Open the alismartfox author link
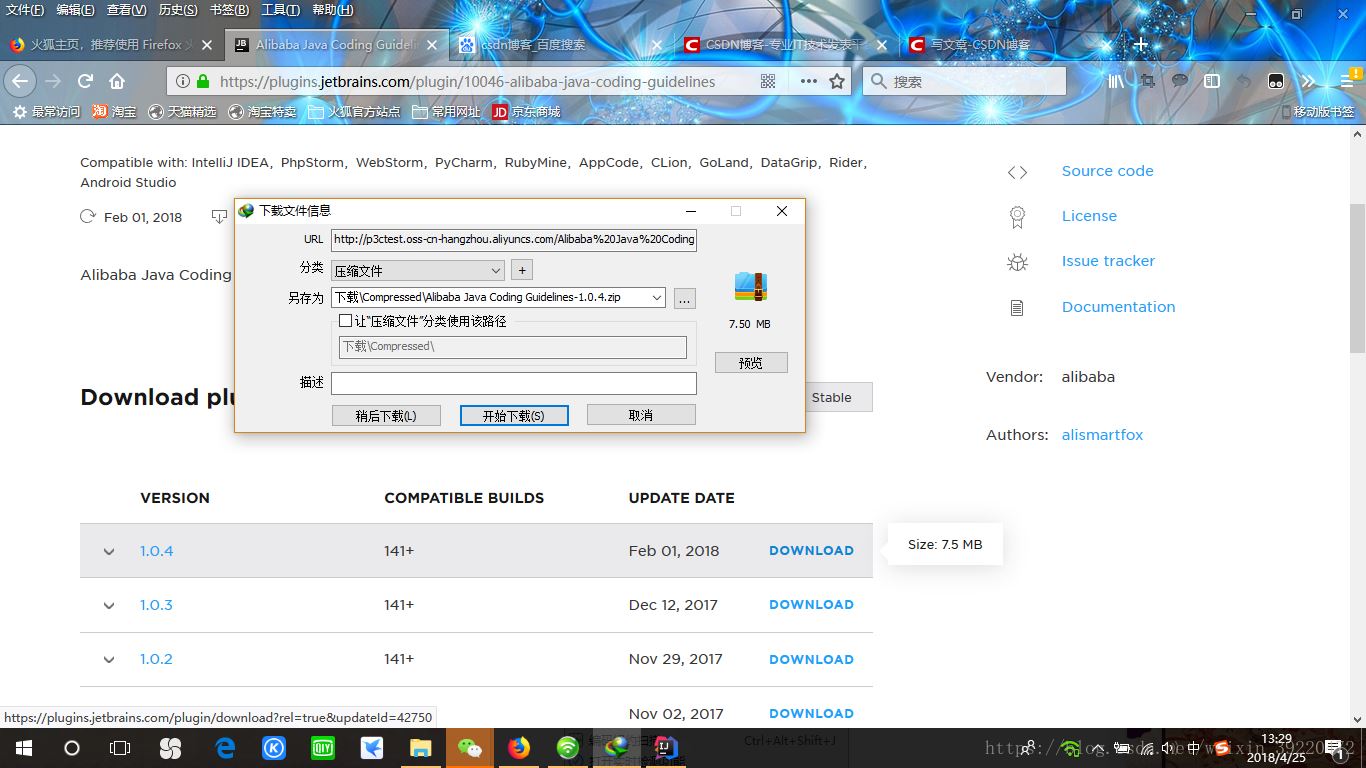This screenshot has height=768, width=1366. click(1102, 435)
